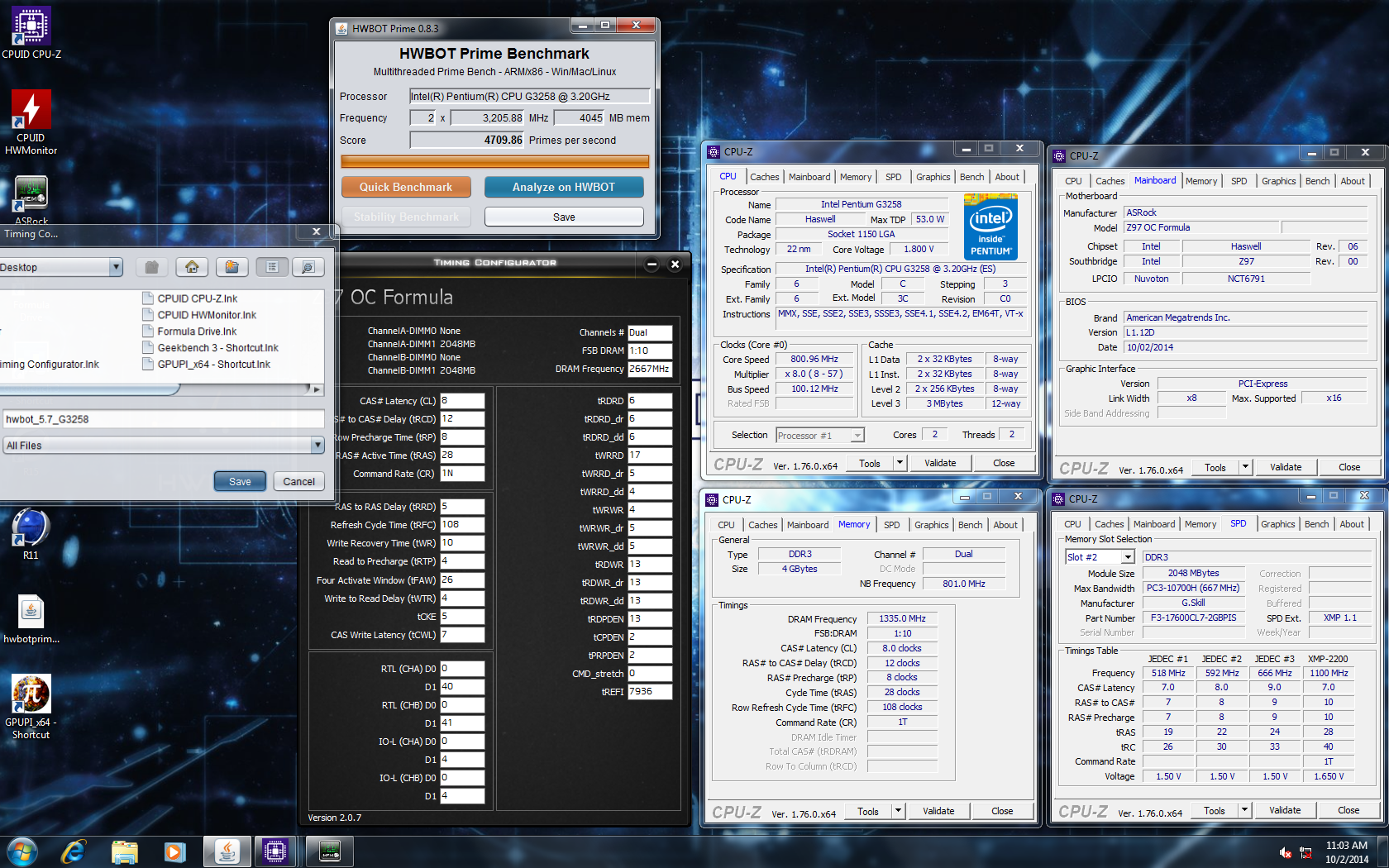
Task: Click the Refresh Cycle Time (tRFC) field
Action: (x=462, y=525)
